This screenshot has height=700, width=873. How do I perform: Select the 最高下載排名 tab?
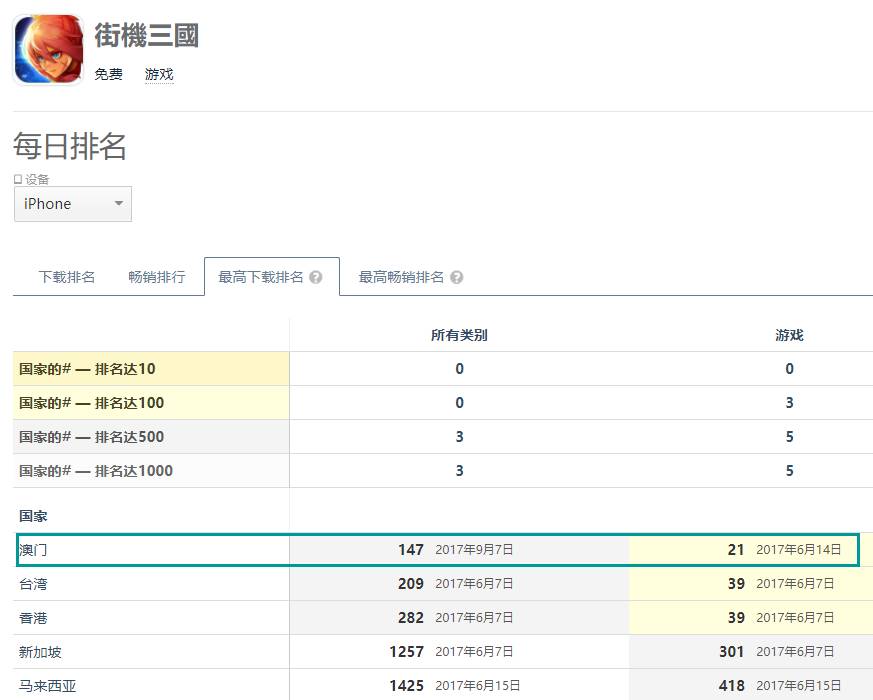point(261,277)
